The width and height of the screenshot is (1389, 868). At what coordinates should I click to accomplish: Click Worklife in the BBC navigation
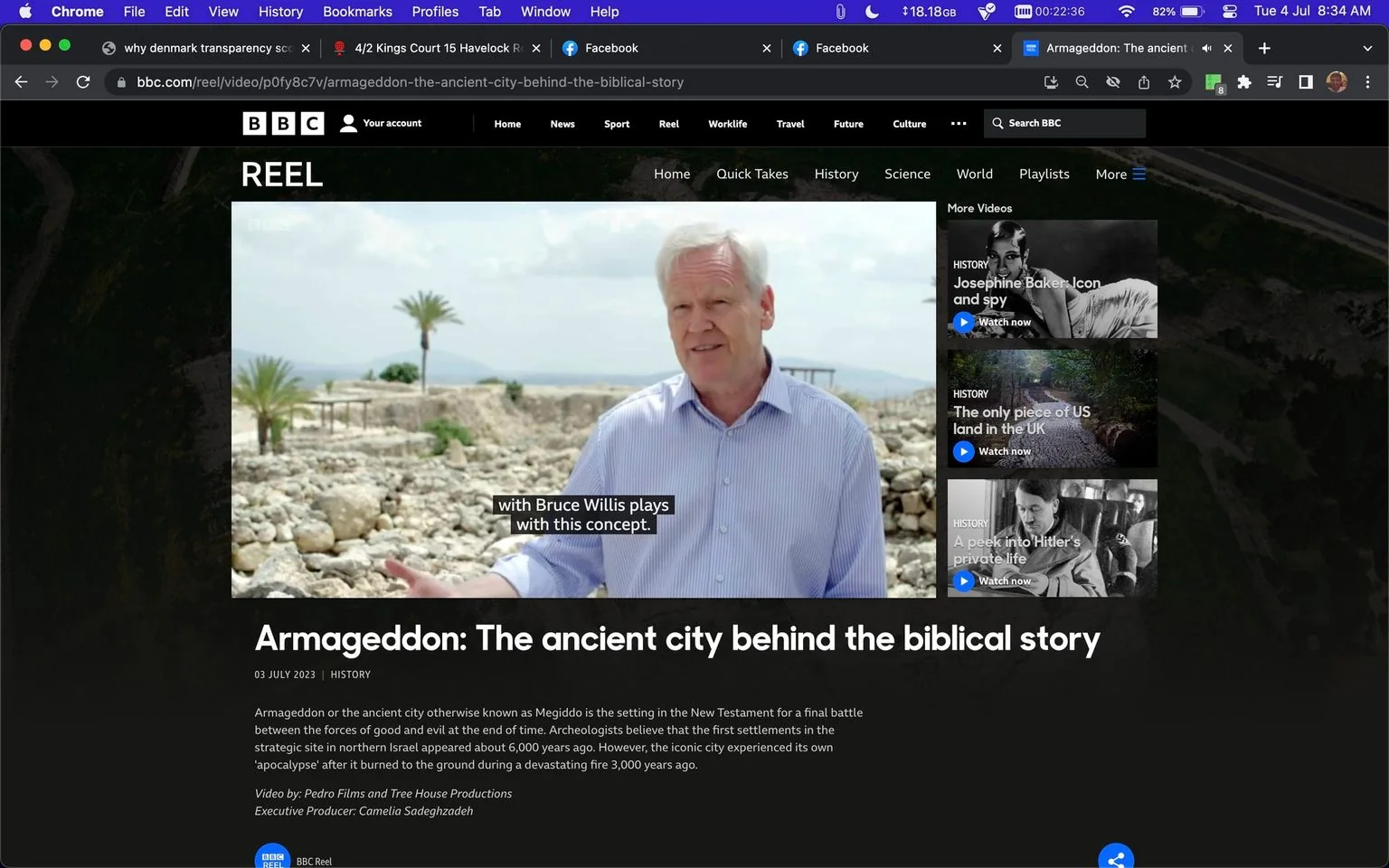728,124
